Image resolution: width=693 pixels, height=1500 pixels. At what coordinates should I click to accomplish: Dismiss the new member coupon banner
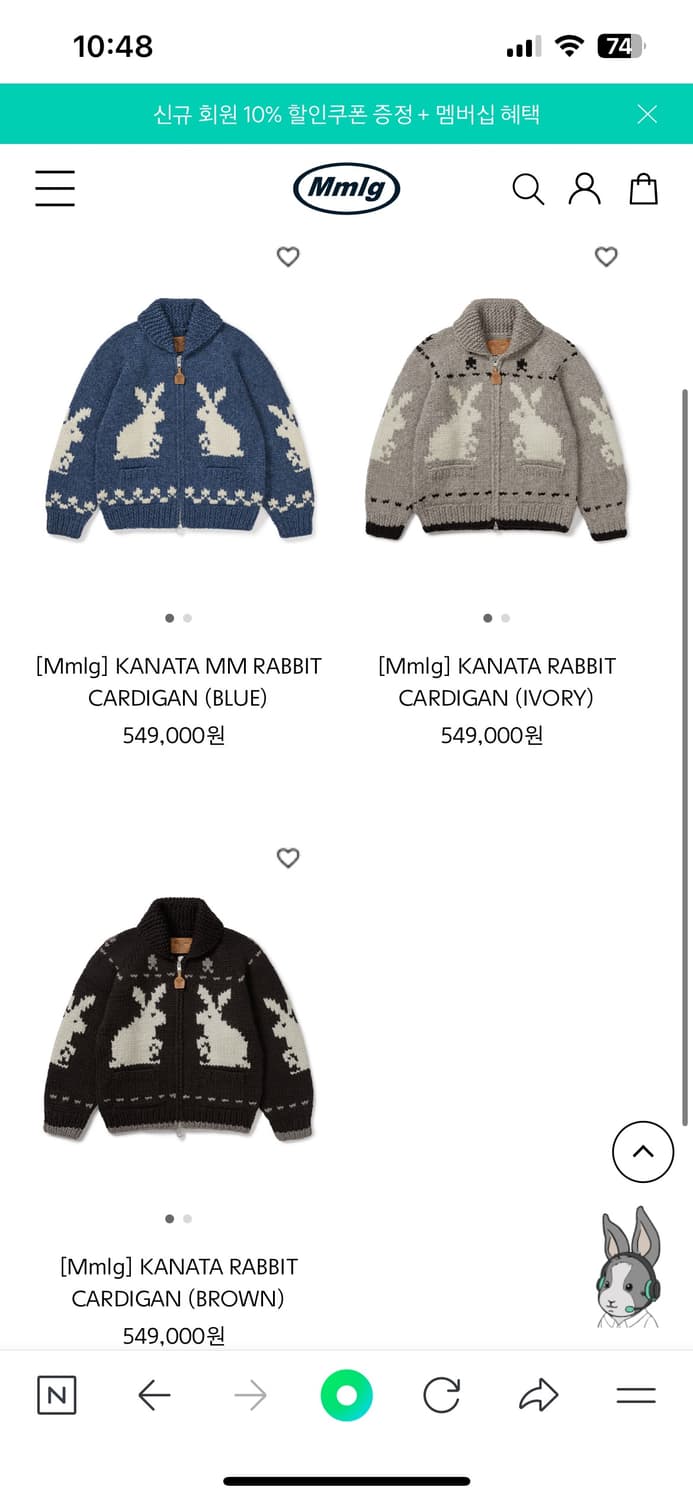pyautogui.click(x=647, y=114)
